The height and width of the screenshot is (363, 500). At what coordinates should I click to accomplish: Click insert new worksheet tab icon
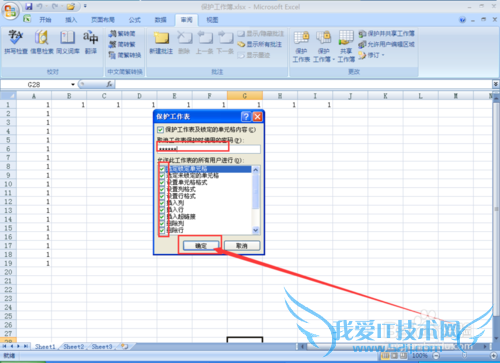point(125,346)
